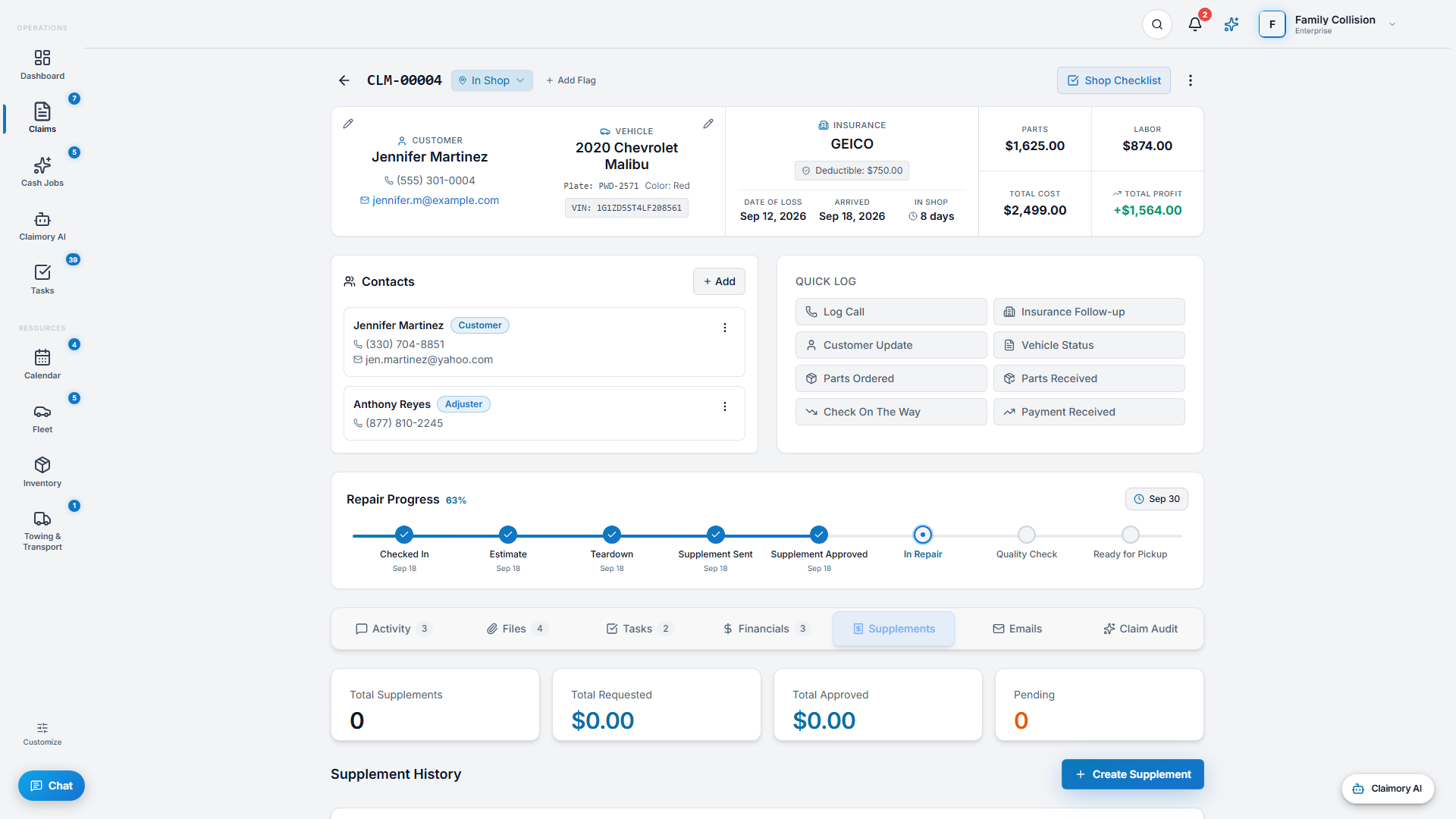Click Customer Update quick log
Viewport: 1456px width, 819px height.
point(891,345)
